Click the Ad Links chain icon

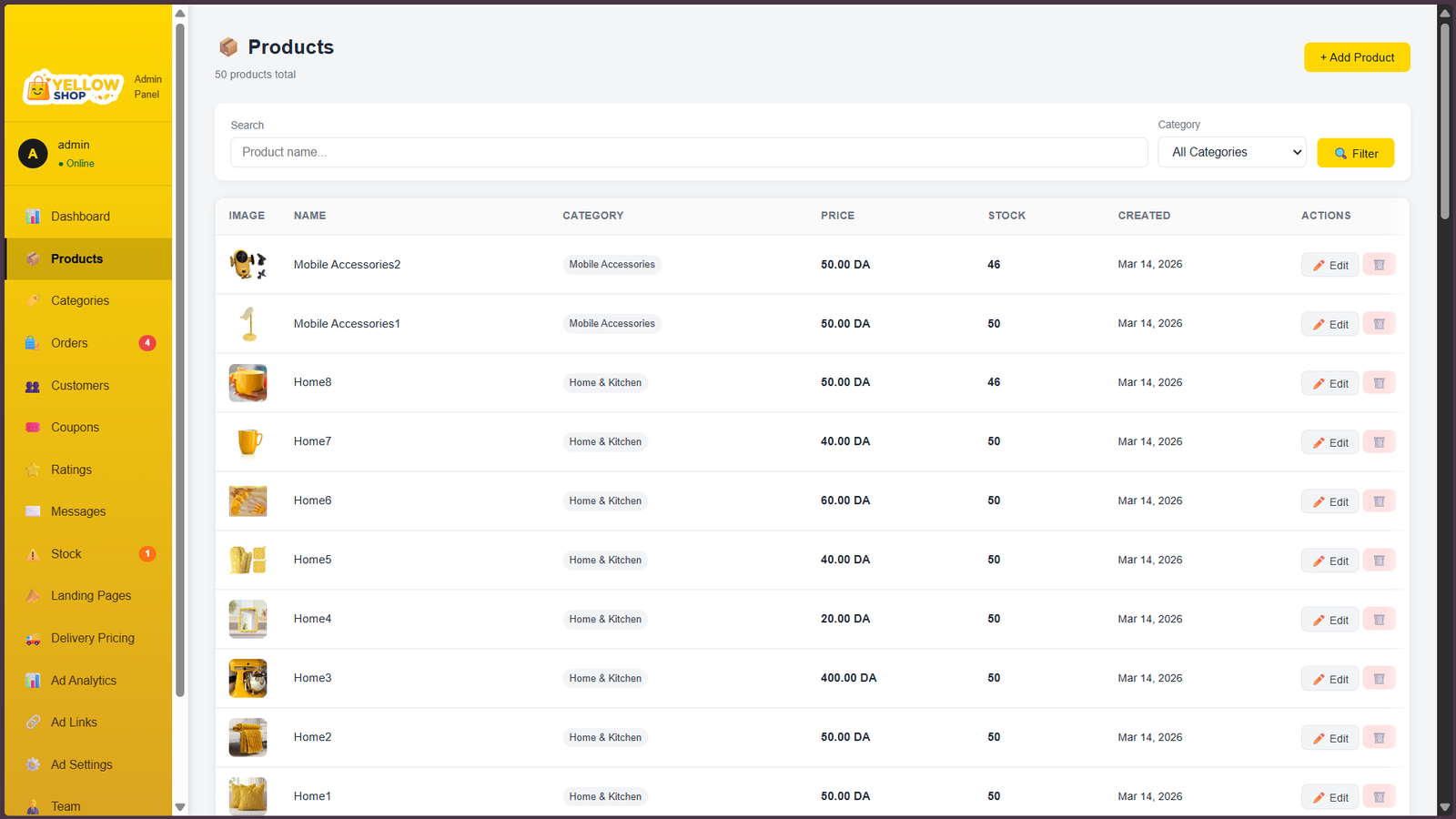pos(33,723)
